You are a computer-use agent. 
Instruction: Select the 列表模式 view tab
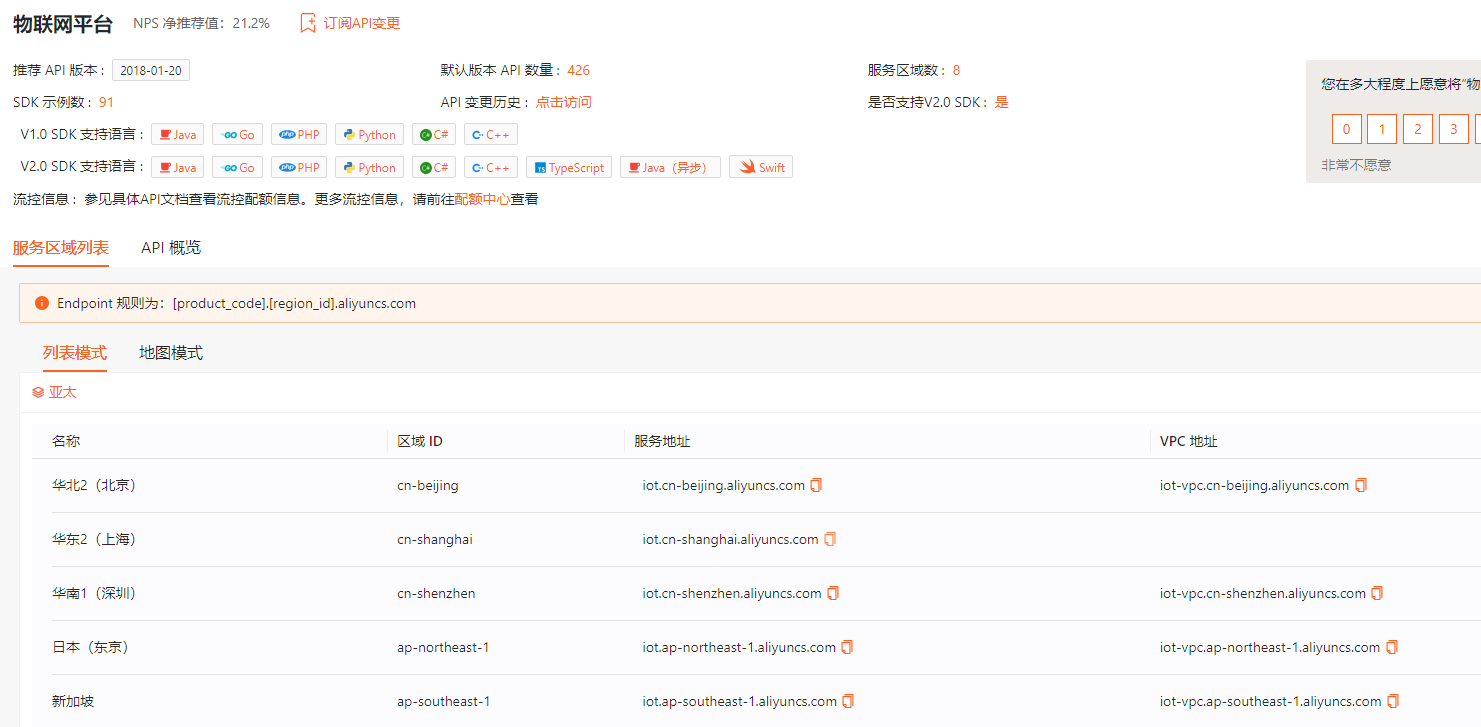tap(75, 353)
